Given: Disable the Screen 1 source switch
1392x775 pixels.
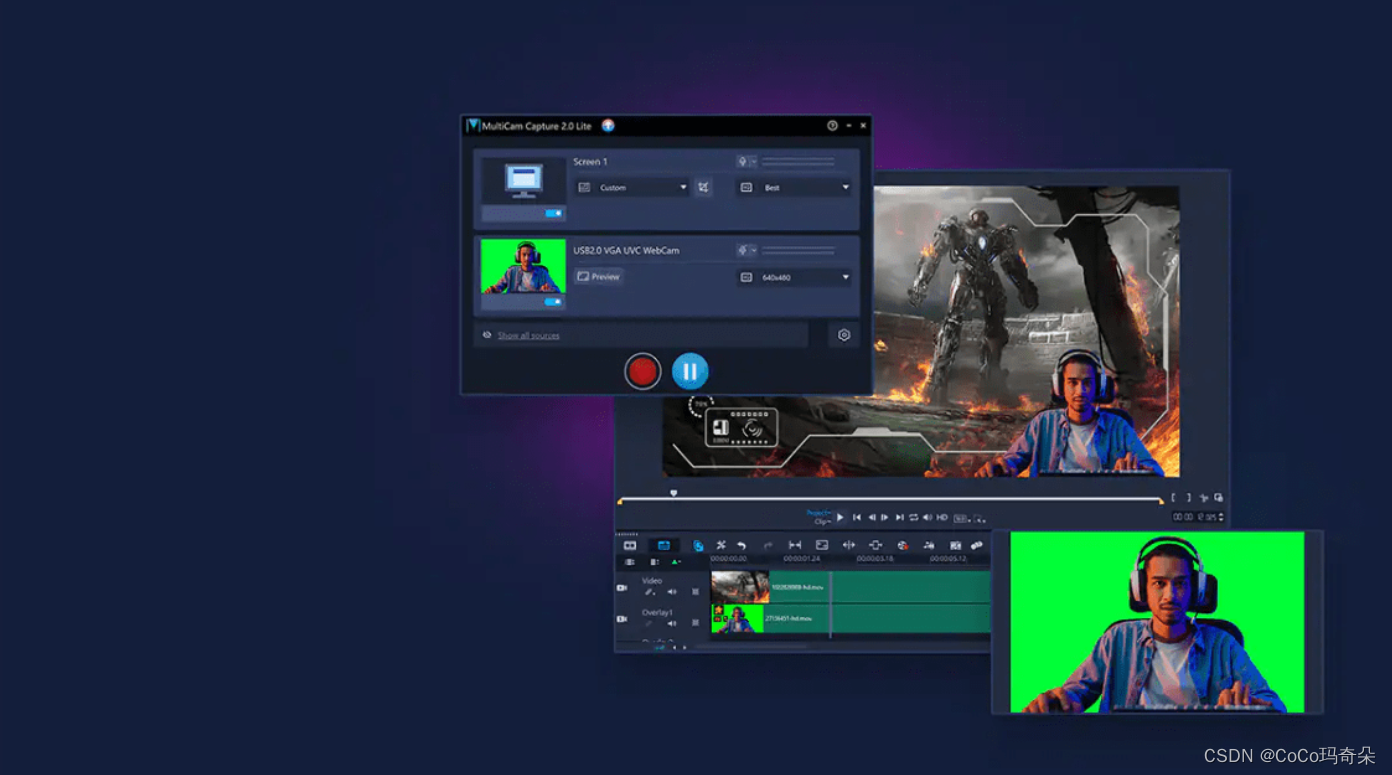Looking at the screenshot, I should pos(553,213).
